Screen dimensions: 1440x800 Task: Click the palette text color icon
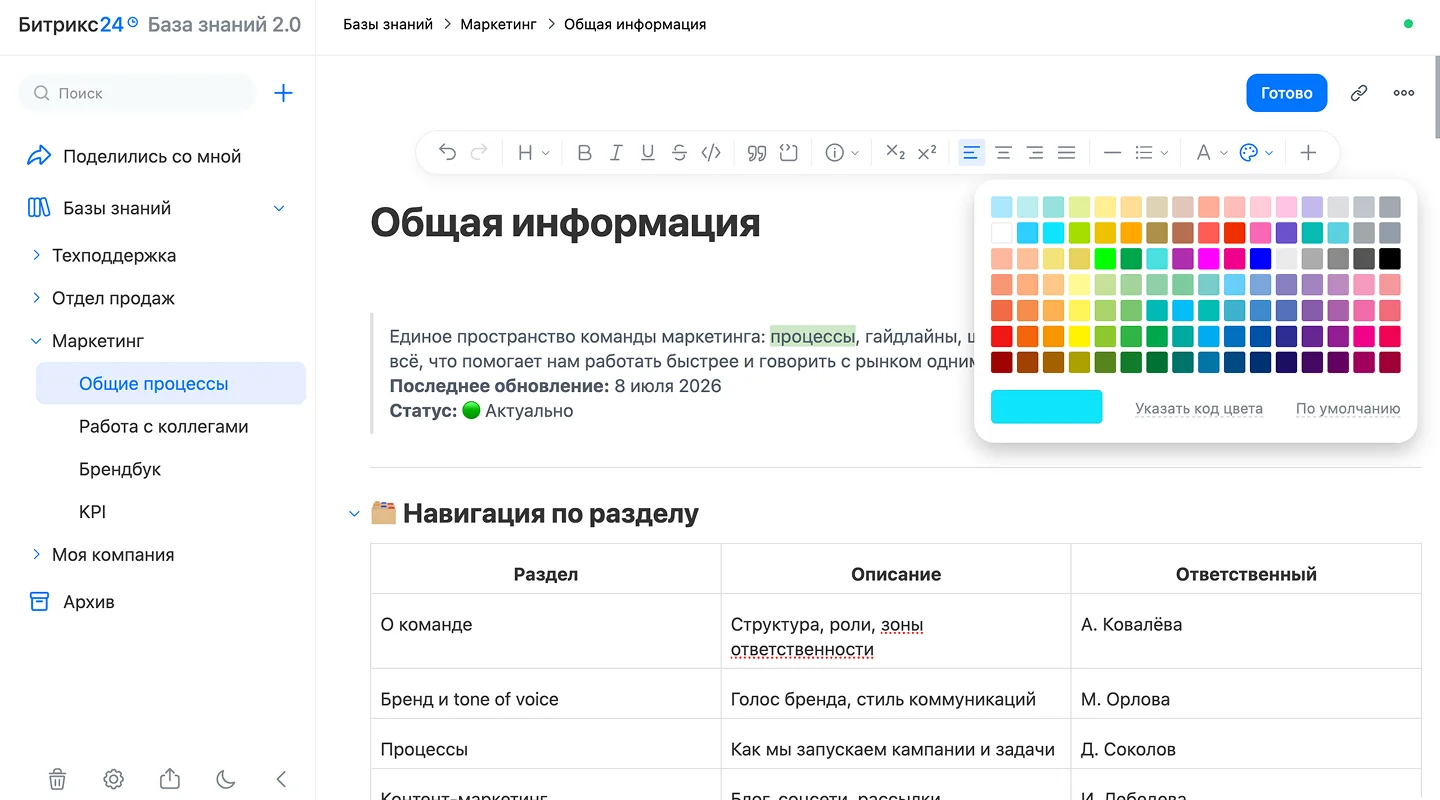point(1248,153)
